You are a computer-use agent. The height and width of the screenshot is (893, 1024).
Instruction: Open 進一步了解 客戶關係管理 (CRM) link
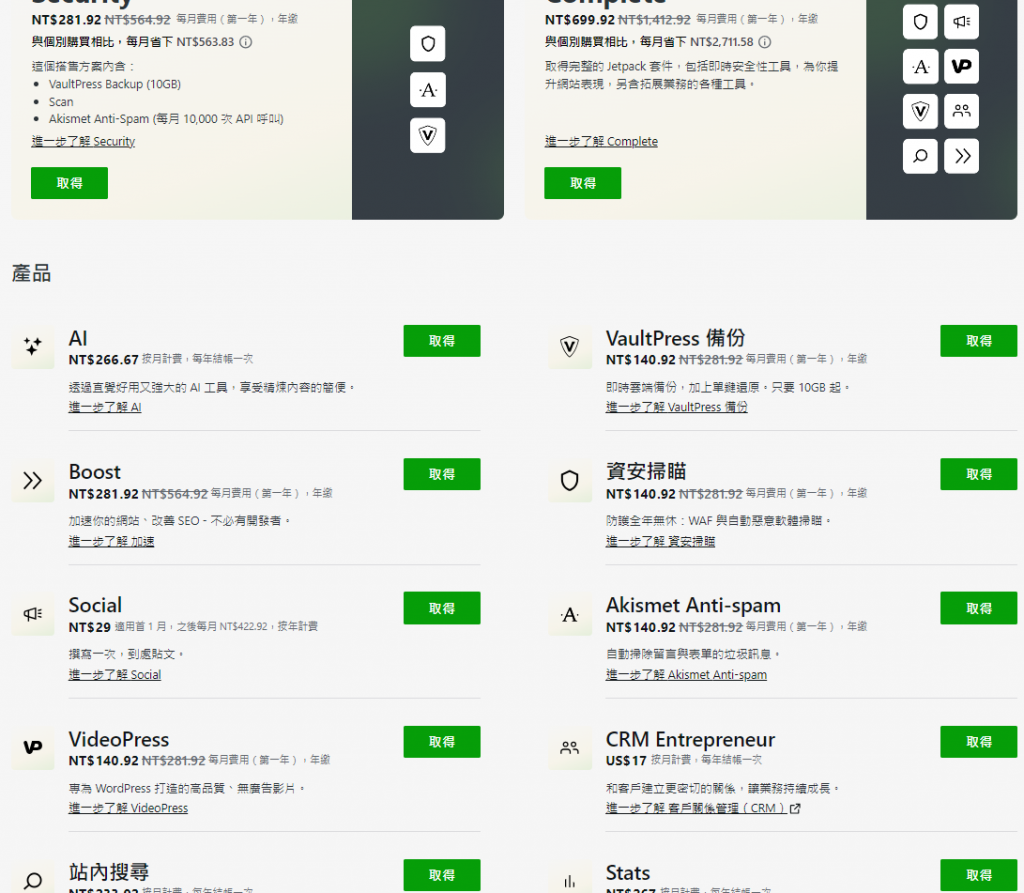point(703,808)
